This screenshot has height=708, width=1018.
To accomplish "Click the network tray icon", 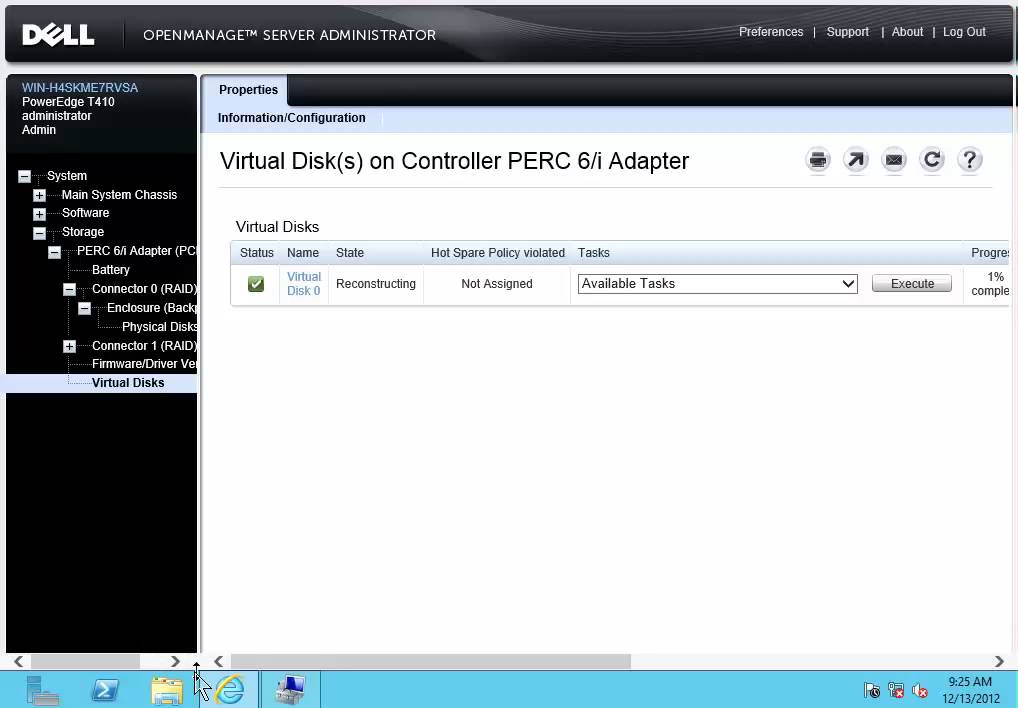I will coord(896,690).
